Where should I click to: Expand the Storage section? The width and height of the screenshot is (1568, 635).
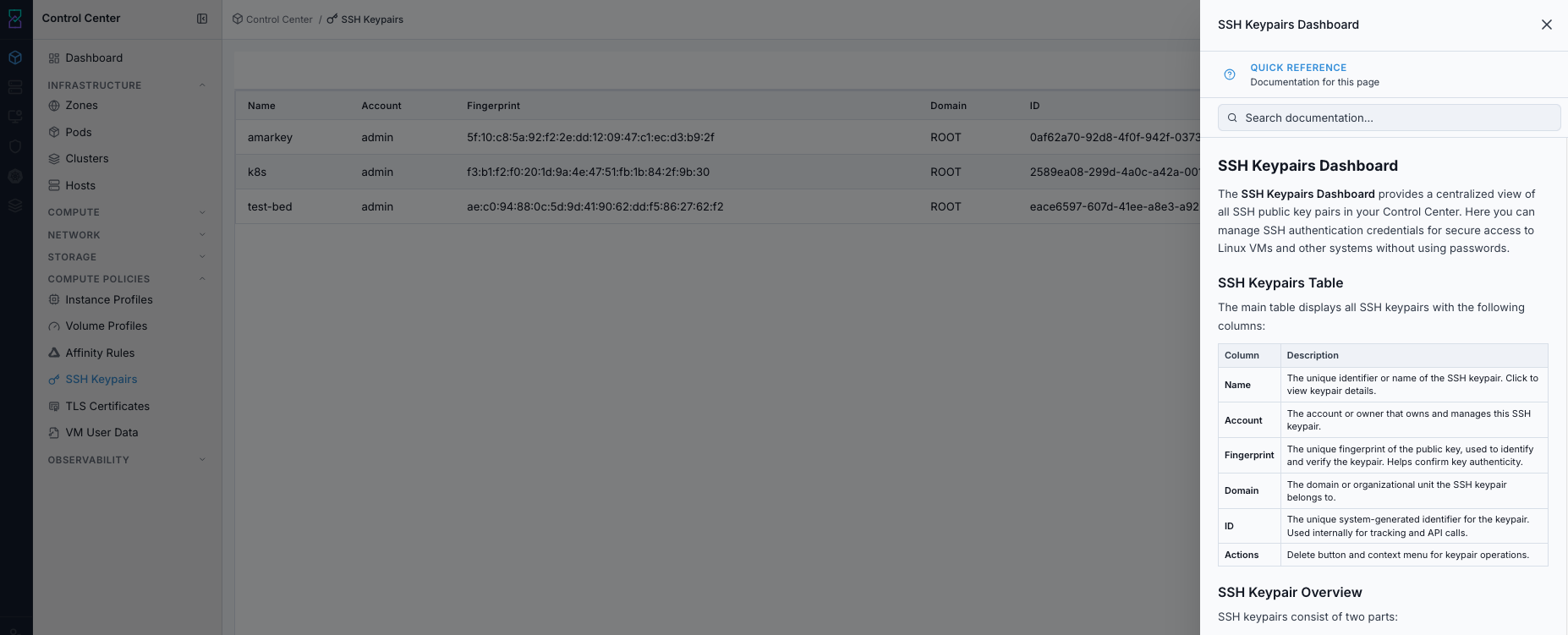pos(202,257)
